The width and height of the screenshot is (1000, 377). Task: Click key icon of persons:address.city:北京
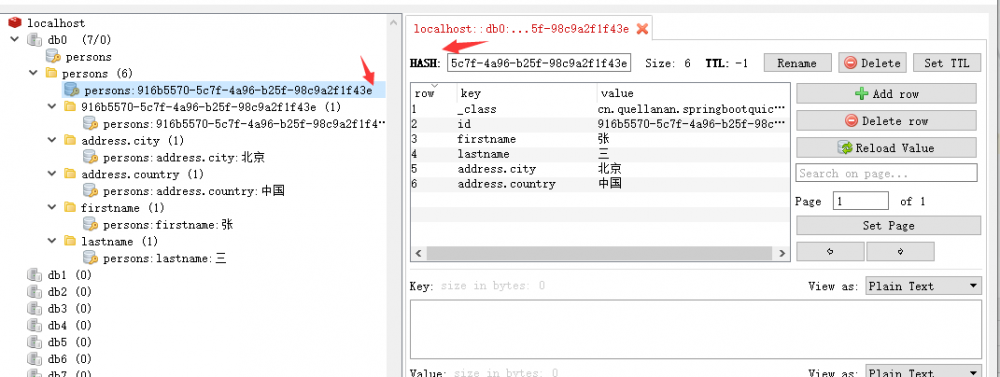[91, 157]
